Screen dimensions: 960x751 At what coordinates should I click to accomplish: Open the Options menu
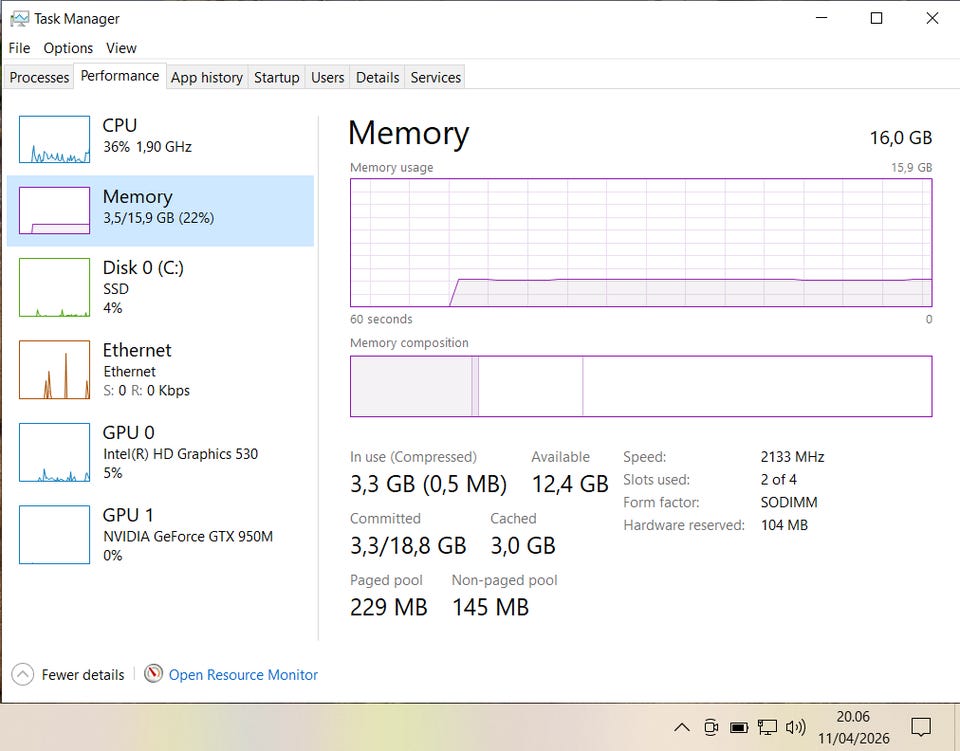pos(68,48)
